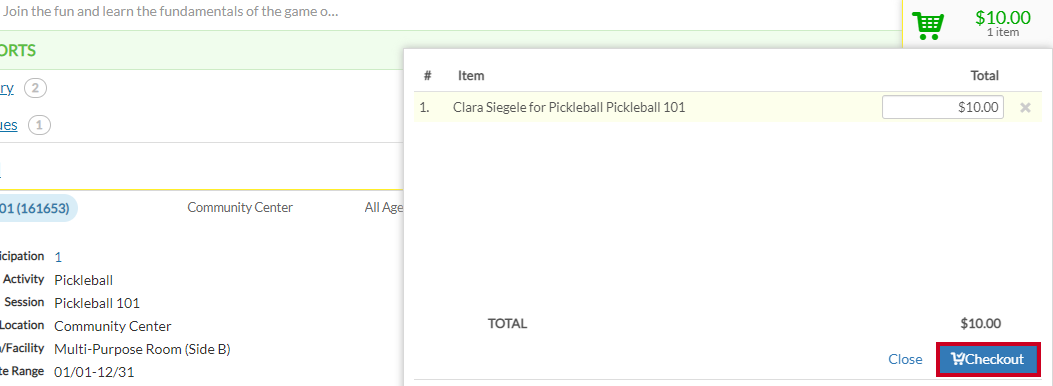Image resolution: width=1053 pixels, height=386 pixels.
Task: Open the green shopping cart icon
Action: tap(928, 25)
